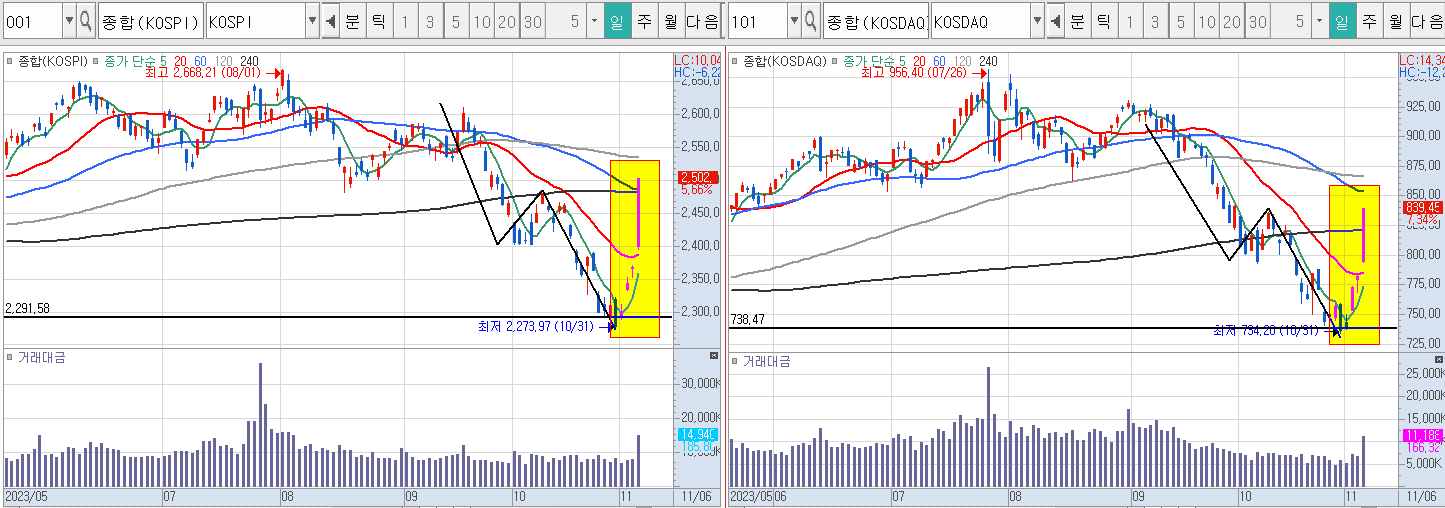Click the square marker before 종합(KOSPI) legend
Image resolution: width=1445 pixels, height=508 pixels.
pyautogui.click(x=11, y=61)
